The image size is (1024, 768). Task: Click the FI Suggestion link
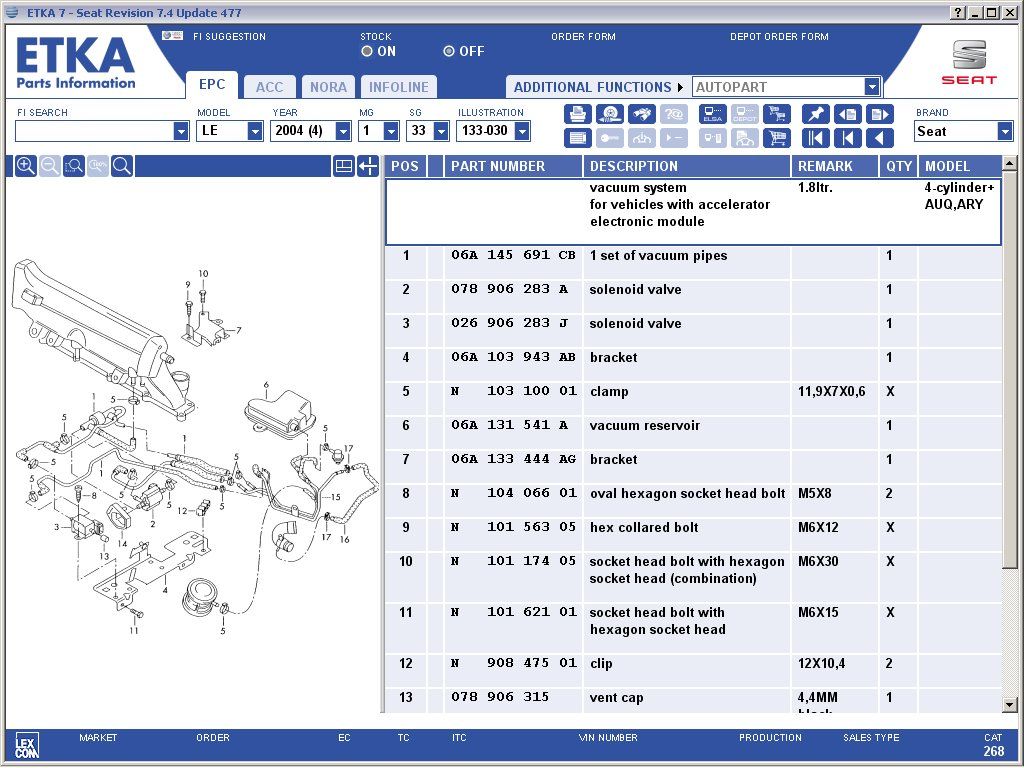(x=229, y=37)
